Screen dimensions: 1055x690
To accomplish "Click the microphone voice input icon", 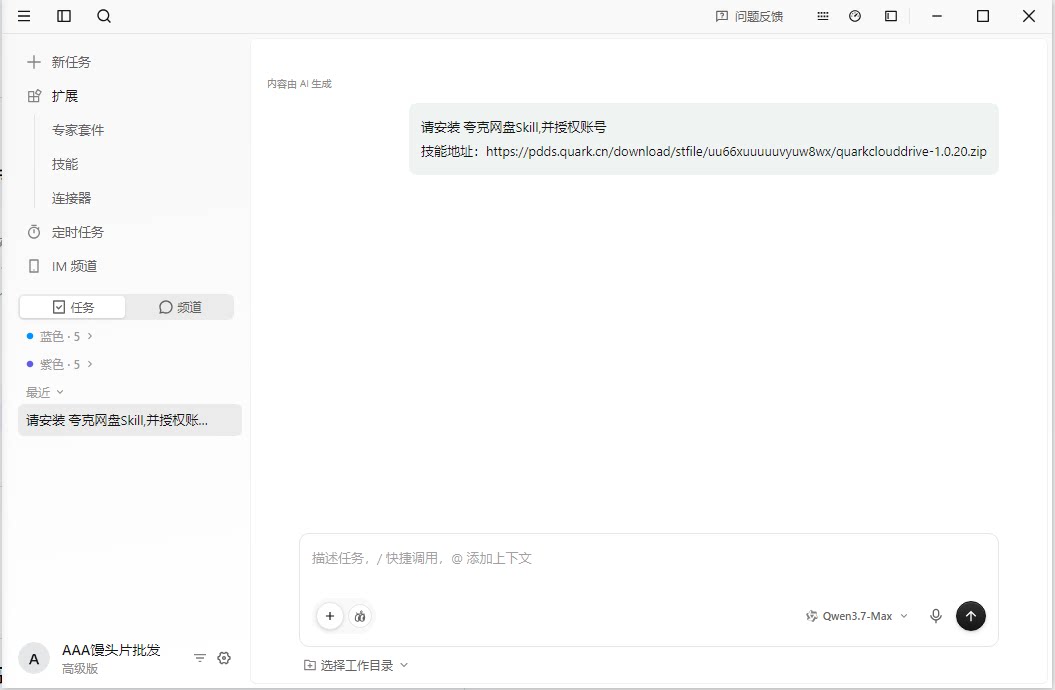I will tap(935, 616).
